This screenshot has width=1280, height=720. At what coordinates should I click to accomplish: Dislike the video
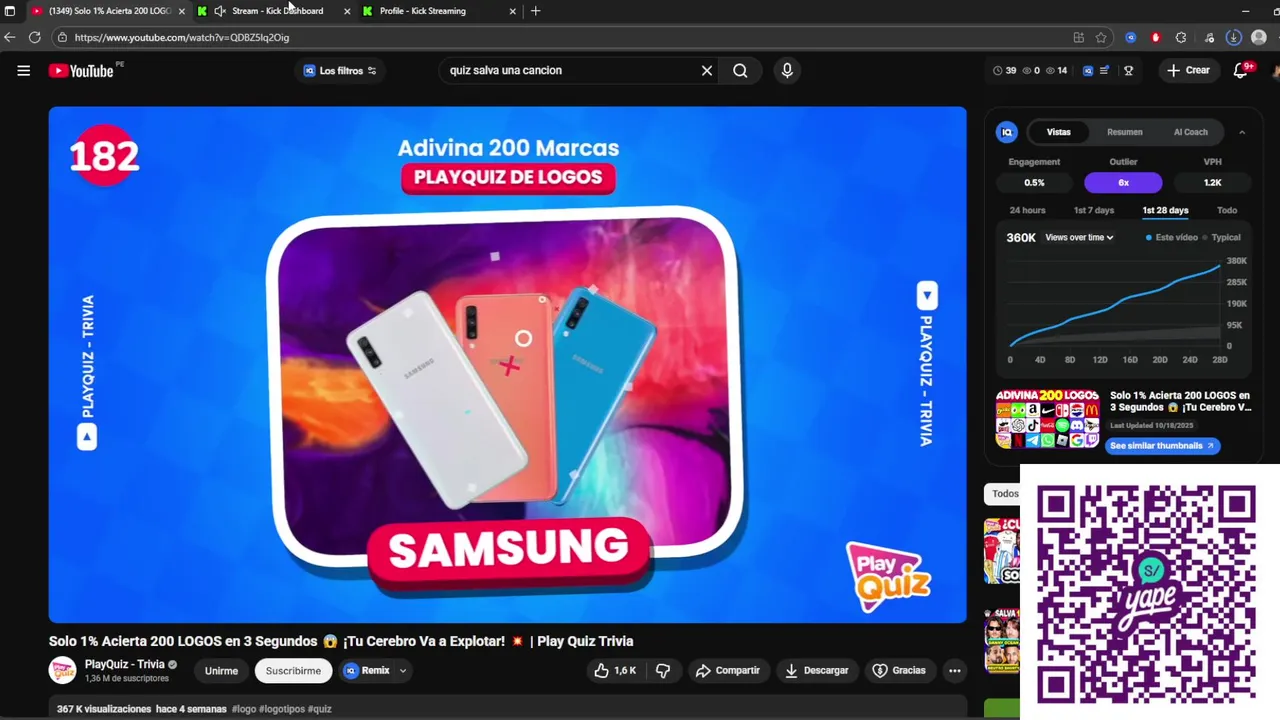(662, 671)
